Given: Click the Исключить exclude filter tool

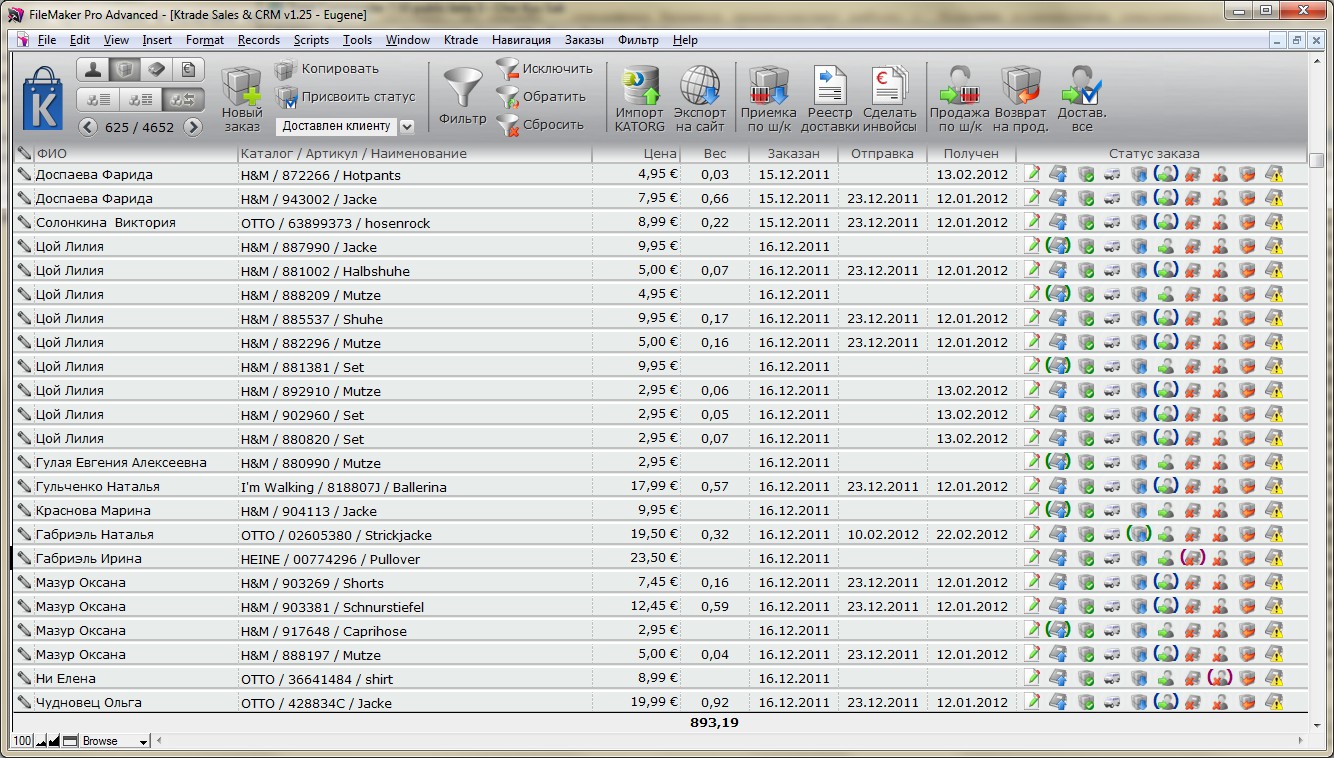Looking at the screenshot, I should point(544,69).
